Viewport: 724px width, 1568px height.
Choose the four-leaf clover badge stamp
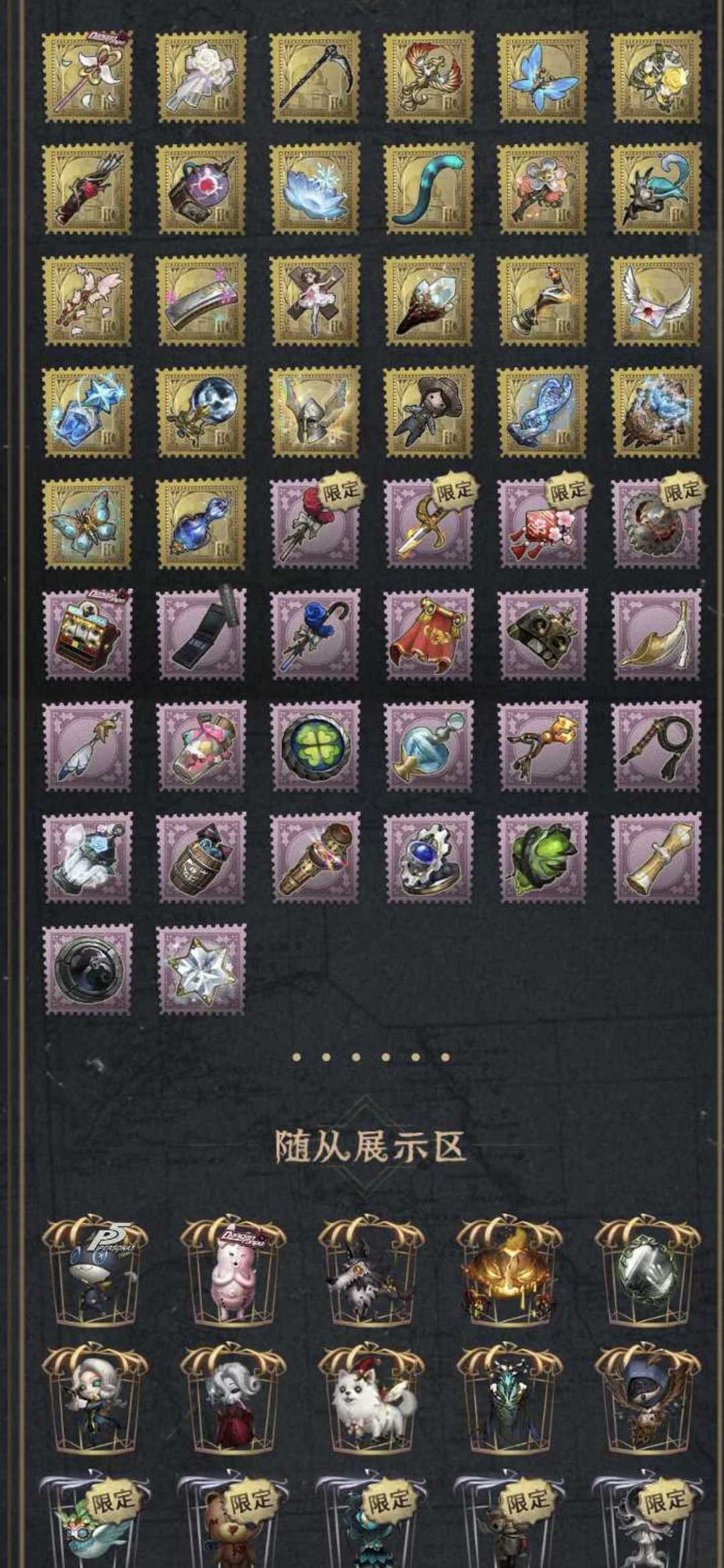pyautogui.click(x=315, y=746)
